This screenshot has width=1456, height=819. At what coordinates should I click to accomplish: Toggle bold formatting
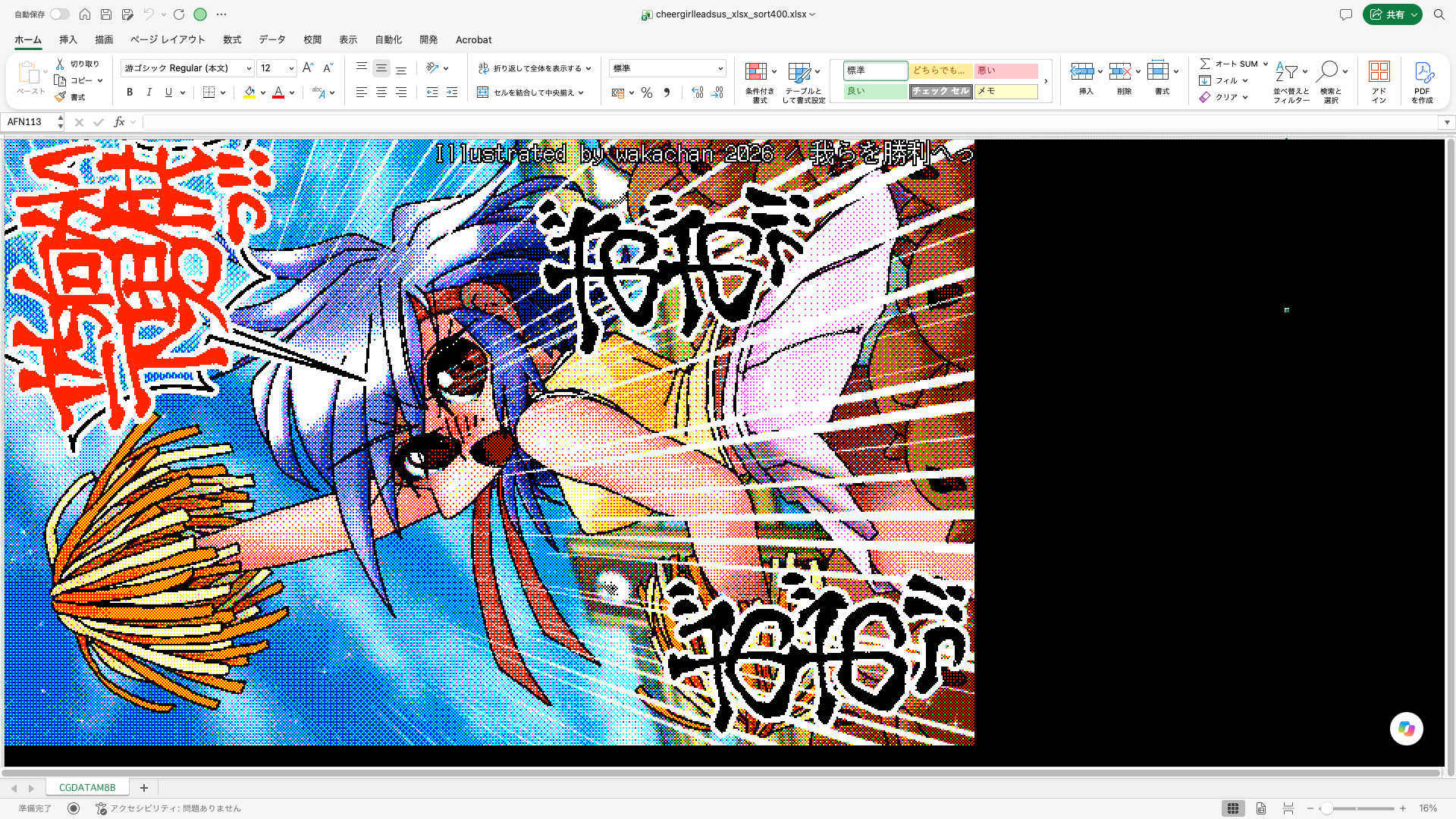pos(130,92)
